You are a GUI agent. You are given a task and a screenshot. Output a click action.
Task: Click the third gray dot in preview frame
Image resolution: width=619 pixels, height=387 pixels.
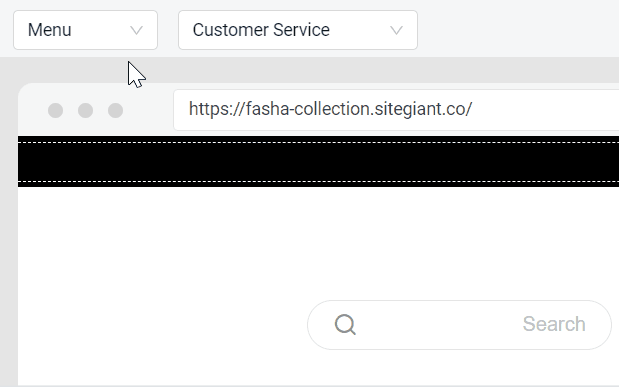point(115,110)
